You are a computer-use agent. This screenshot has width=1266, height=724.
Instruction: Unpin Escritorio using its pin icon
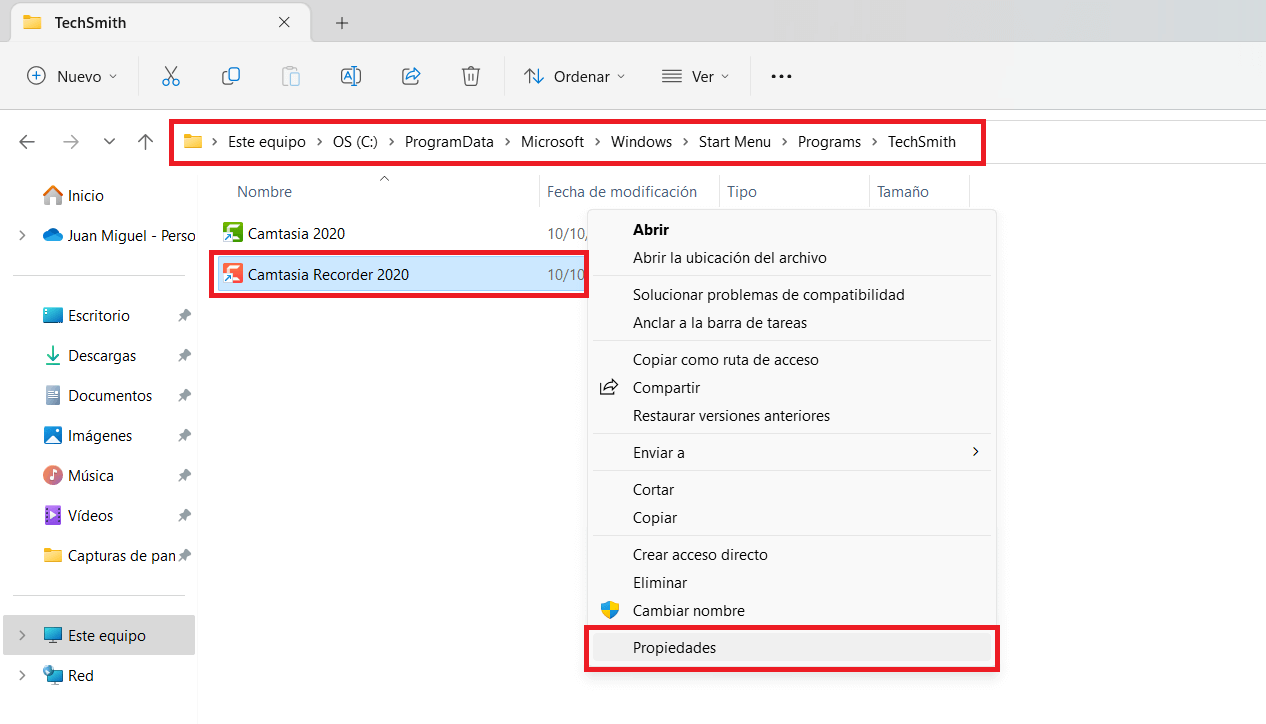tap(184, 316)
